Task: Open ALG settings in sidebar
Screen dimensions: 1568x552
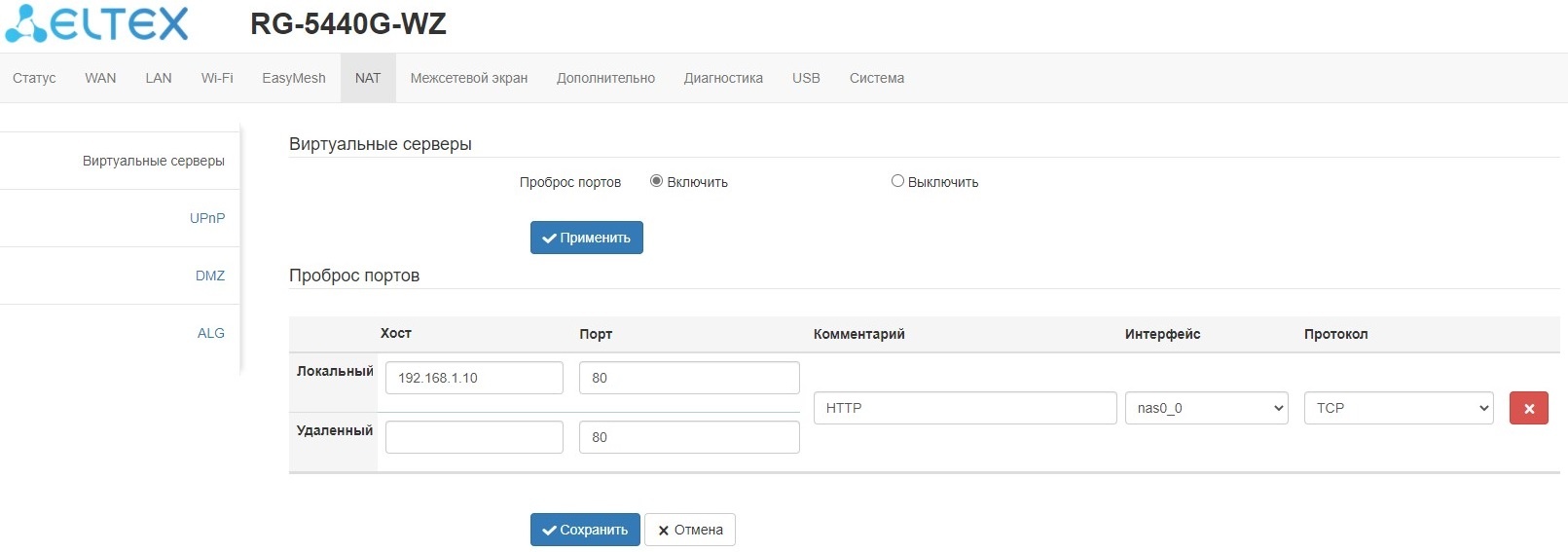Action: coord(211,333)
